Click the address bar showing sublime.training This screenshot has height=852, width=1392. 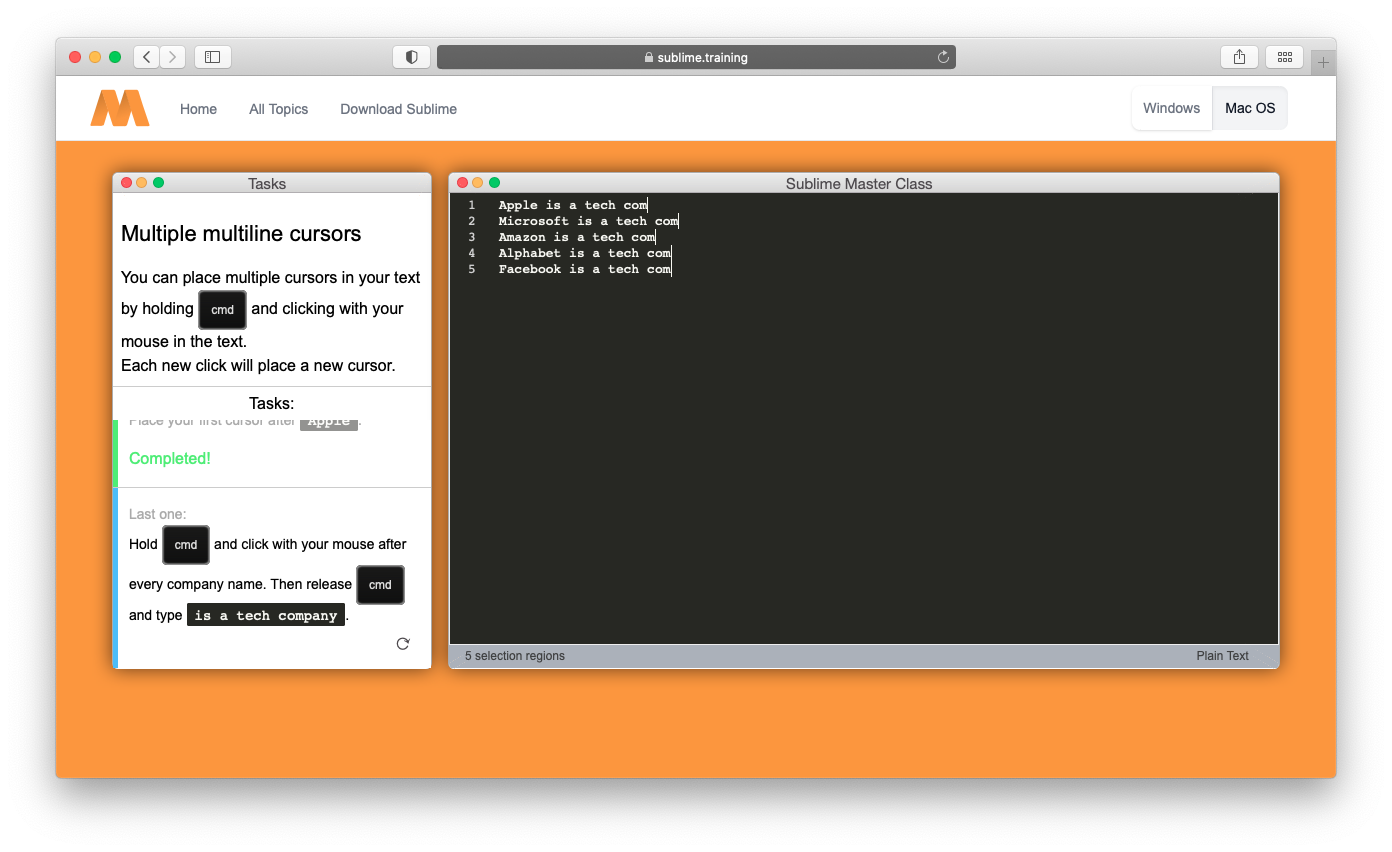pos(695,57)
